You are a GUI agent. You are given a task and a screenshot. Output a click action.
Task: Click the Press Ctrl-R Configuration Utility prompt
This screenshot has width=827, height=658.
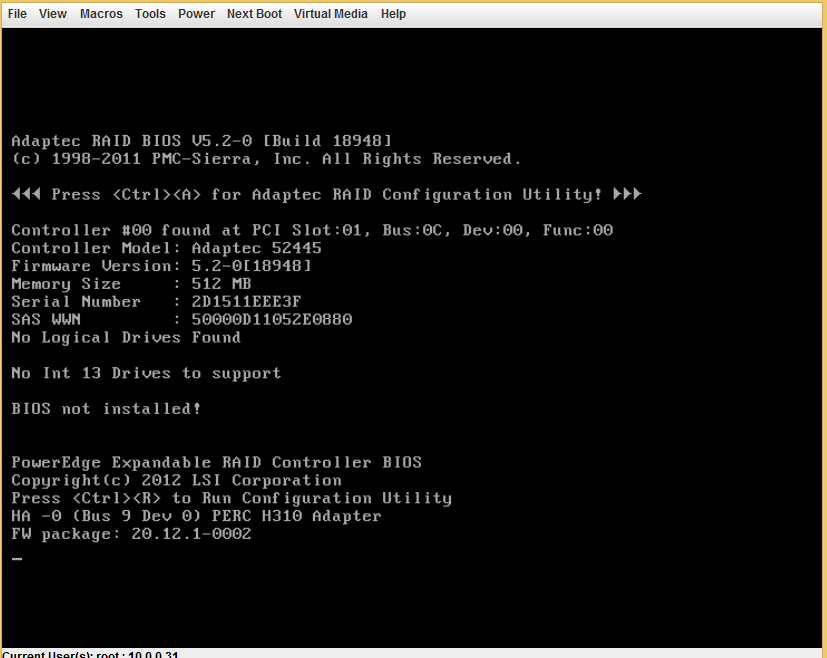232,498
